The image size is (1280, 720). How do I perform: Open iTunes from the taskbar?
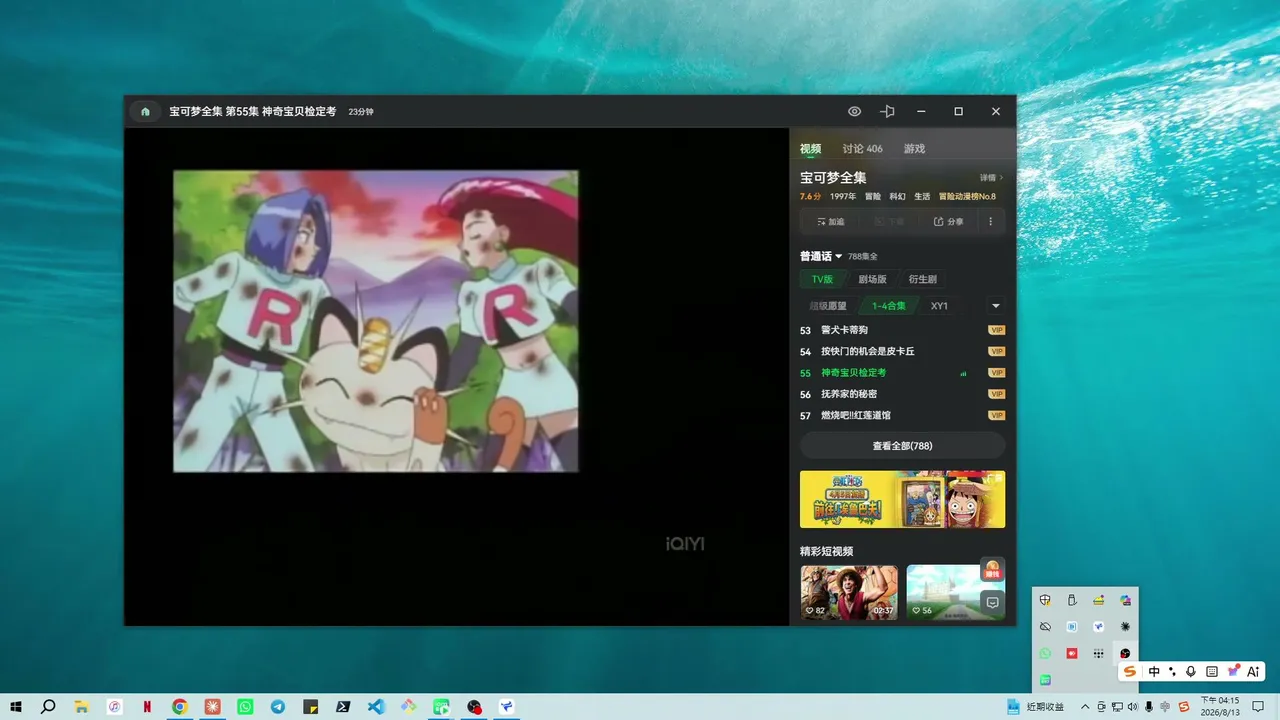click(115, 706)
